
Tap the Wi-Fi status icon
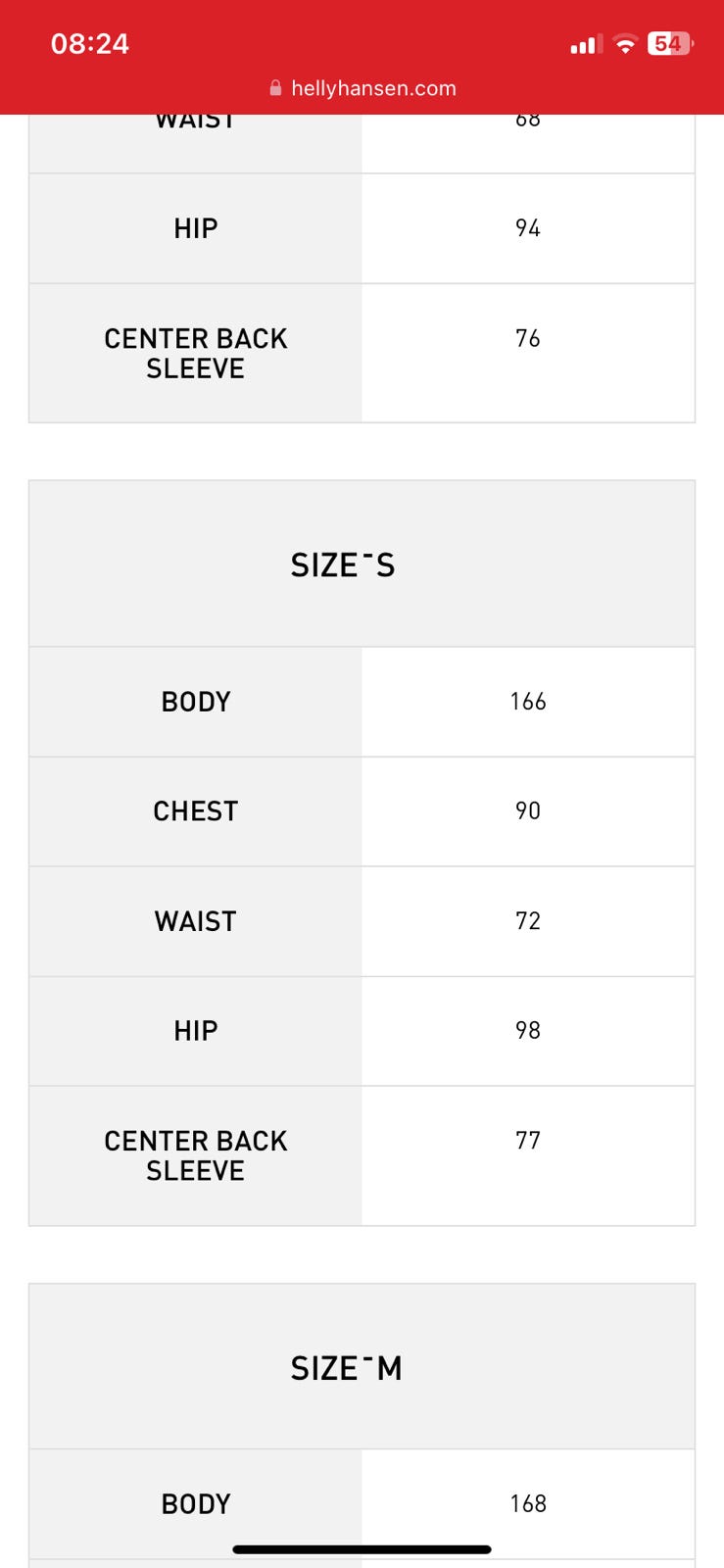624,44
